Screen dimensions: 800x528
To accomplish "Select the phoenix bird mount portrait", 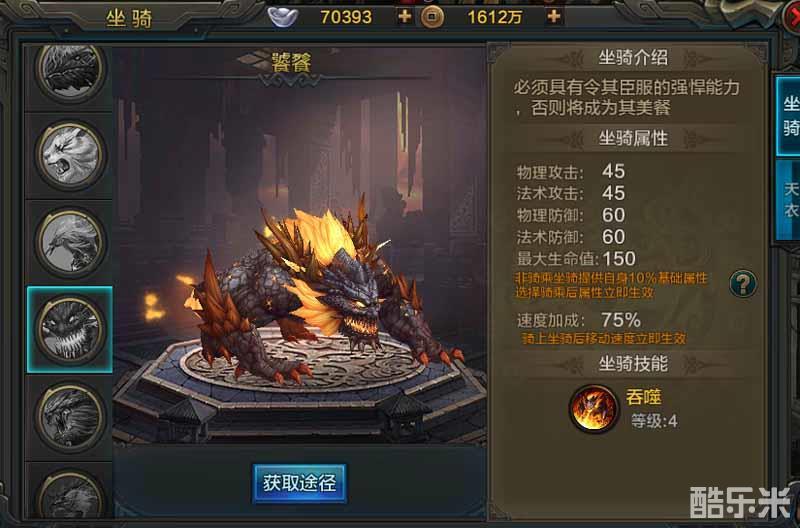I will pyautogui.click(x=70, y=242).
